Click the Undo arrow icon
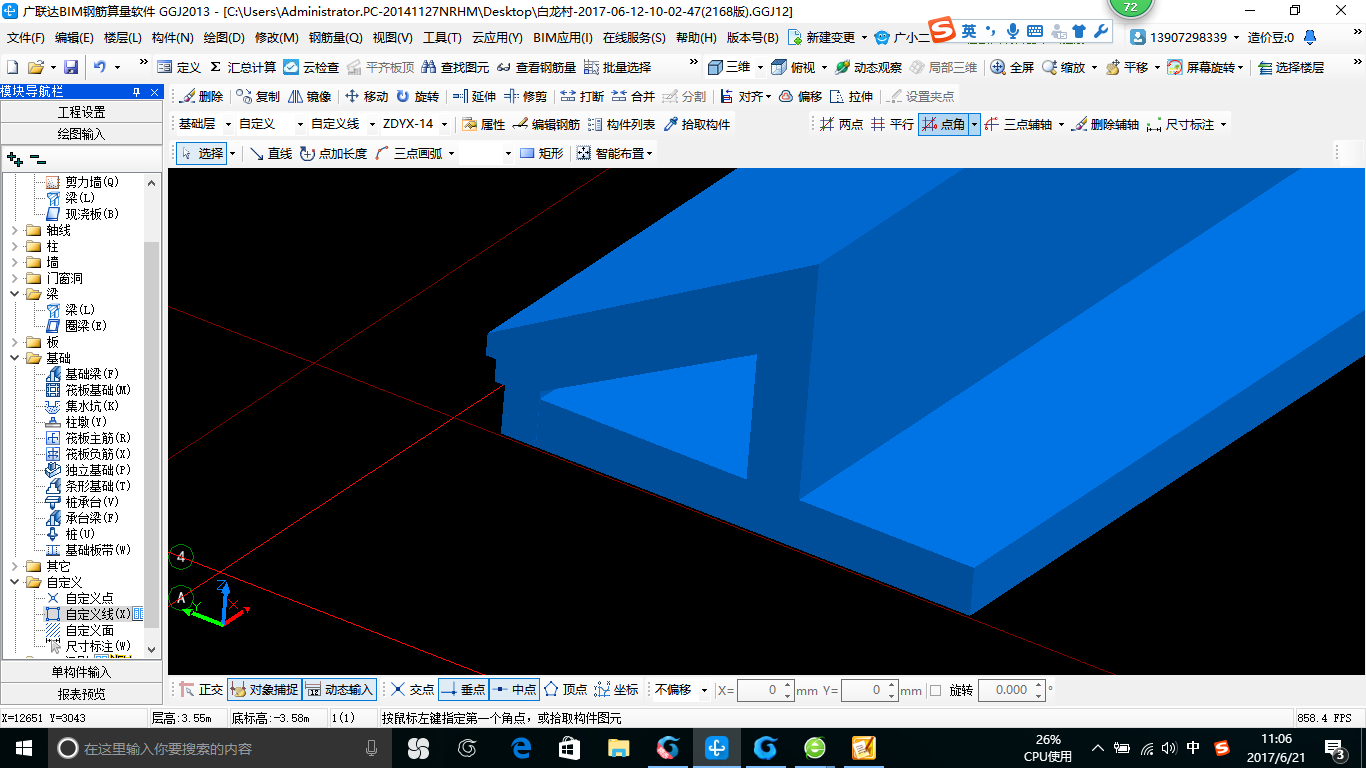Screen dimensions: 1366x768 click(100, 67)
